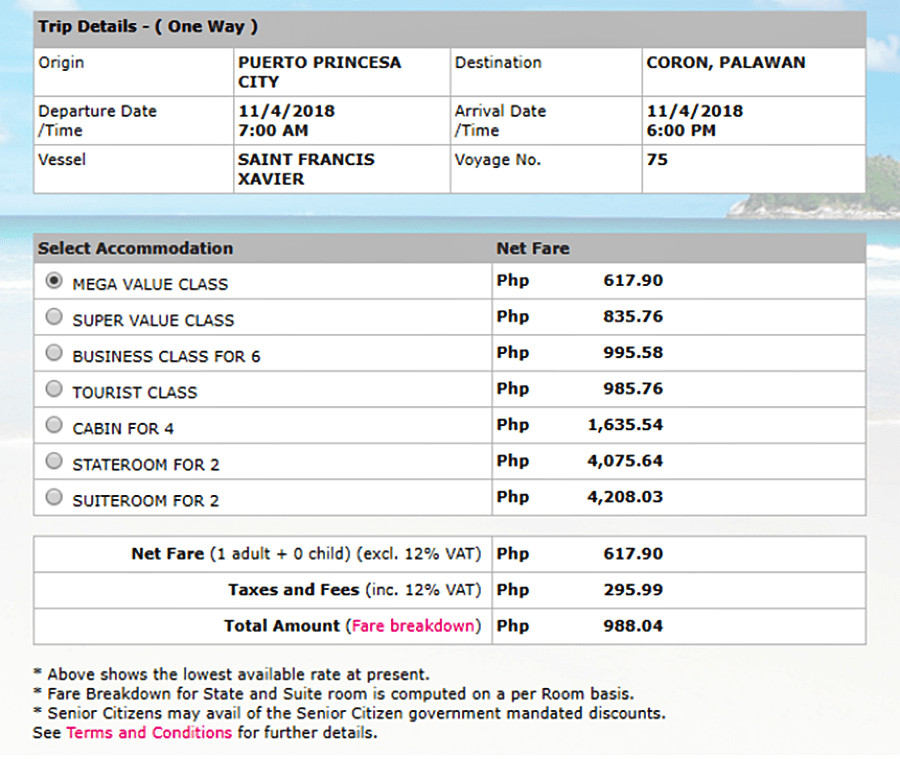The height and width of the screenshot is (759, 900).
Task: Click the Trip Details (One Way) header
Action: coord(148,27)
